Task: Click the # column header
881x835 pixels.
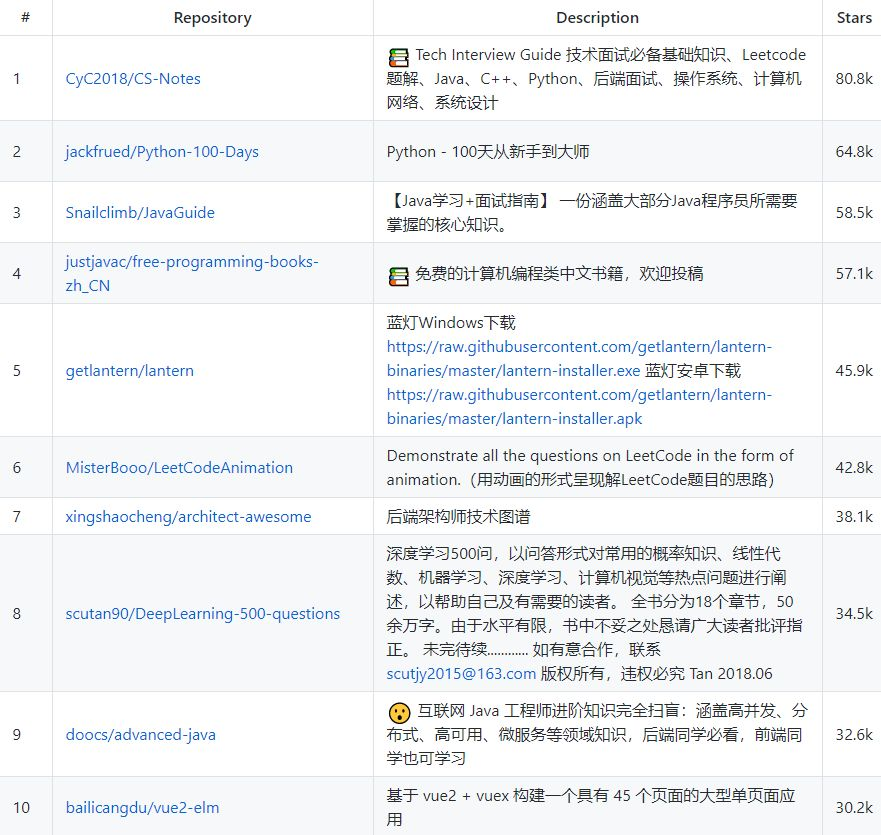Action: [x=27, y=17]
